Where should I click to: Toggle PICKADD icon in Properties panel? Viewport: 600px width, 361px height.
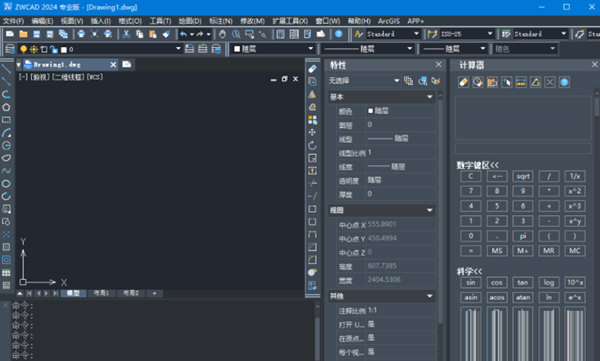click(408, 81)
